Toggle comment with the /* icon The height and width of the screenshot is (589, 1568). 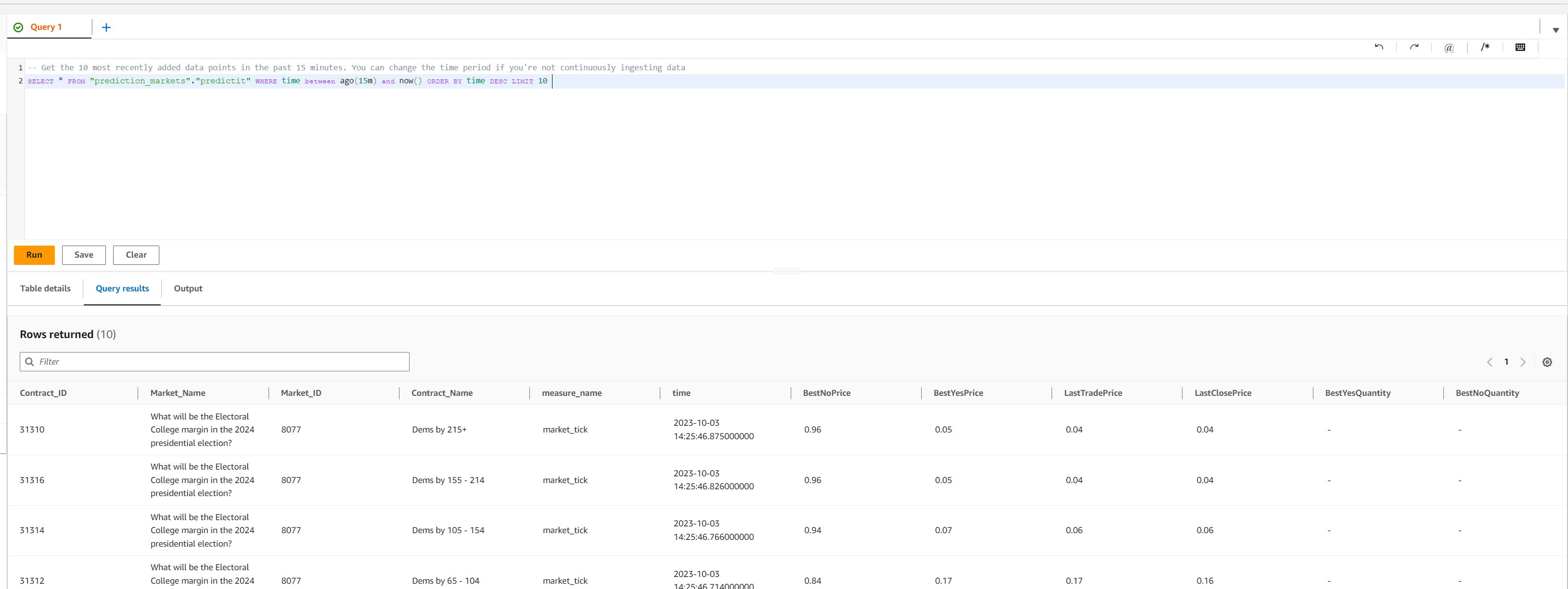pyautogui.click(x=1485, y=47)
